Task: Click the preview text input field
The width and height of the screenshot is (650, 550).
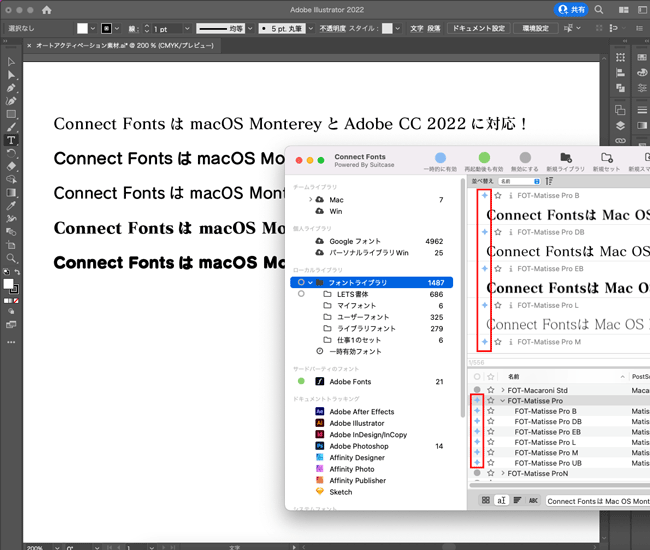Action: (x=597, y=501)
